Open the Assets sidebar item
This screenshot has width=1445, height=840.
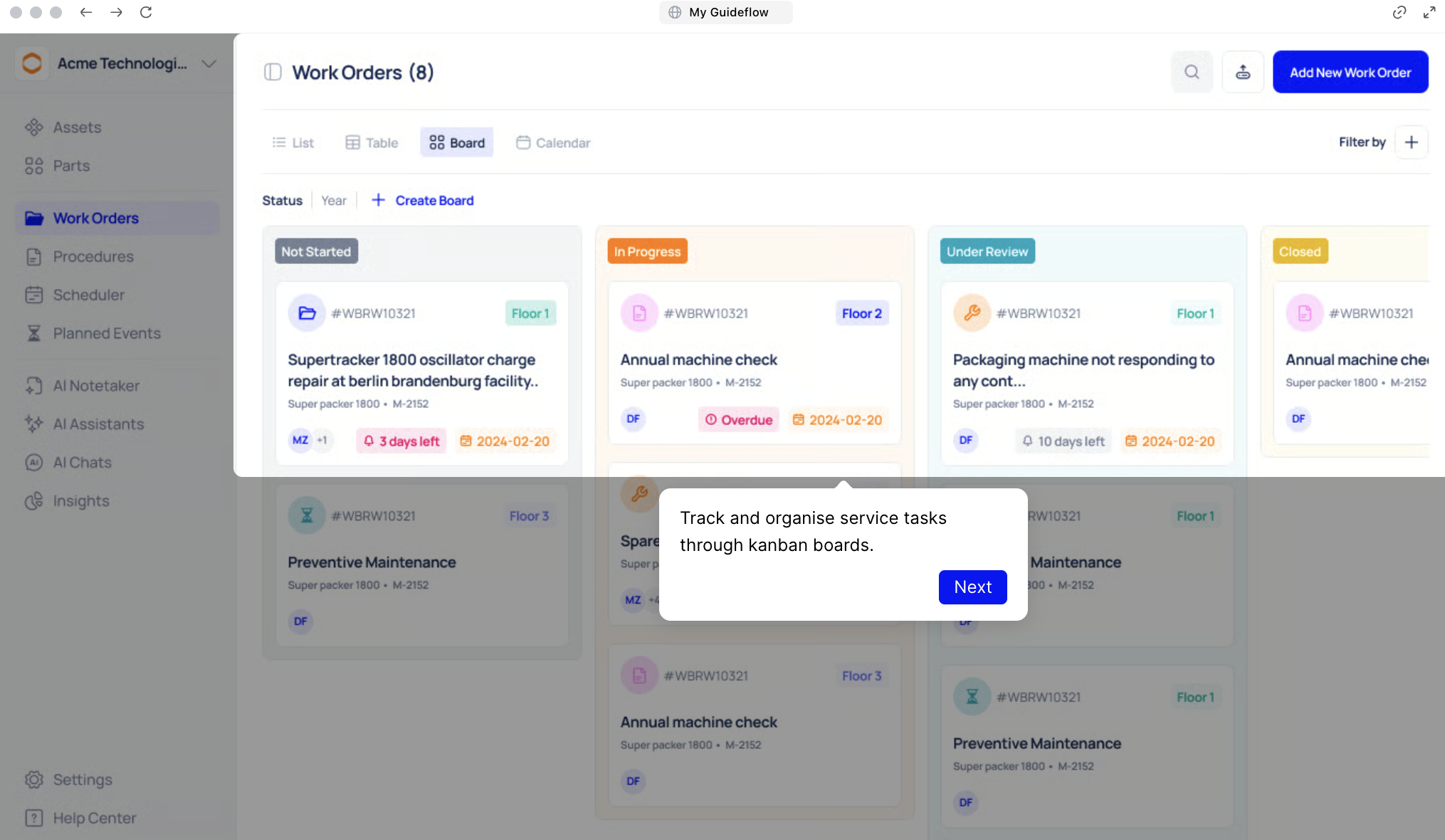pyautogui.click(x=77, y=127)
